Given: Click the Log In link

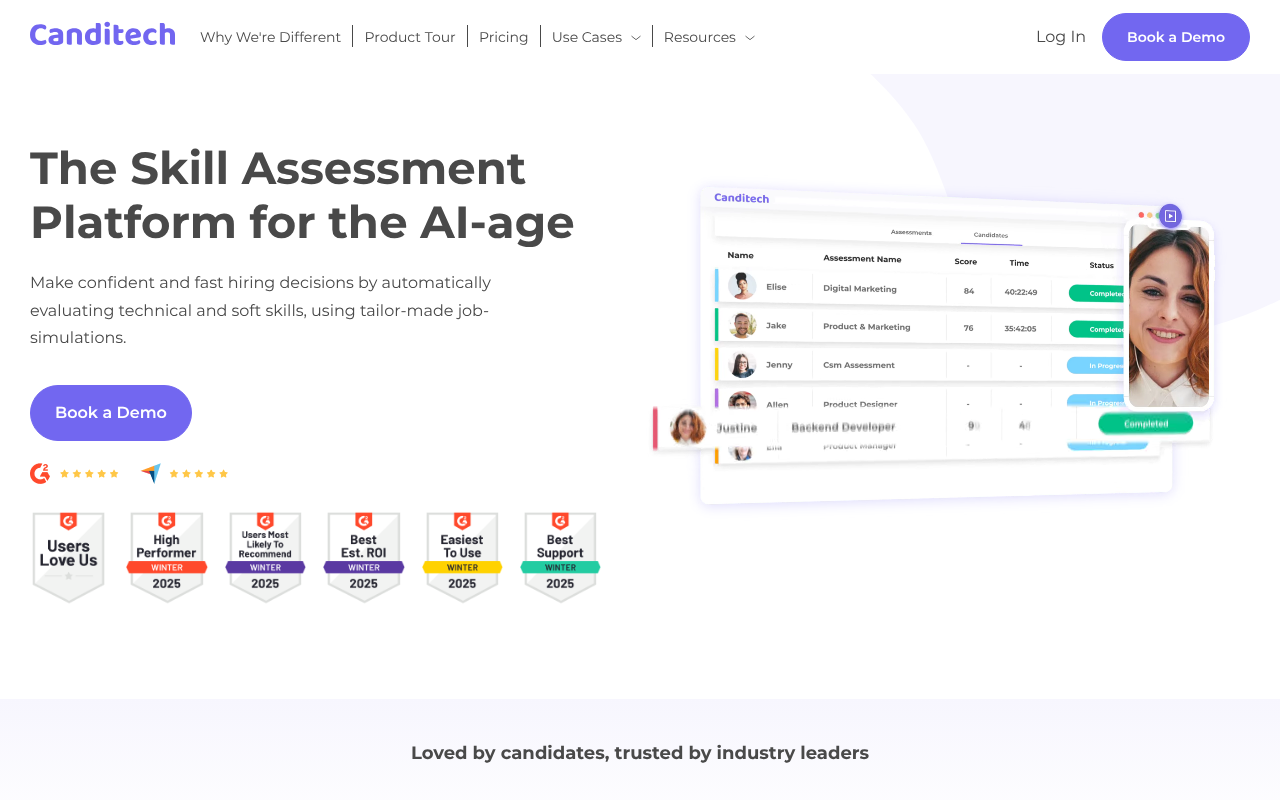Looking at the screenshot, I should [x=1060, y=36].
